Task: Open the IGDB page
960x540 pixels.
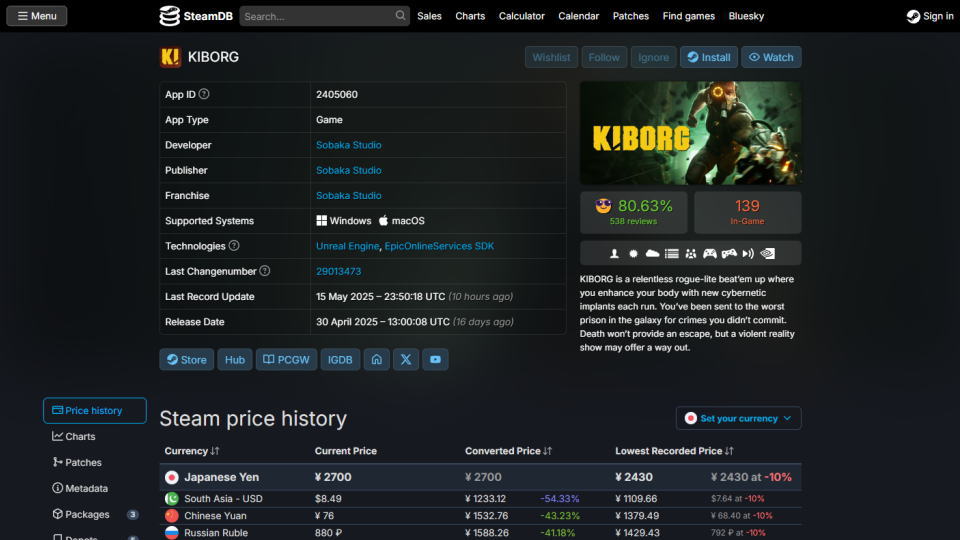Action: click(340, 359)
